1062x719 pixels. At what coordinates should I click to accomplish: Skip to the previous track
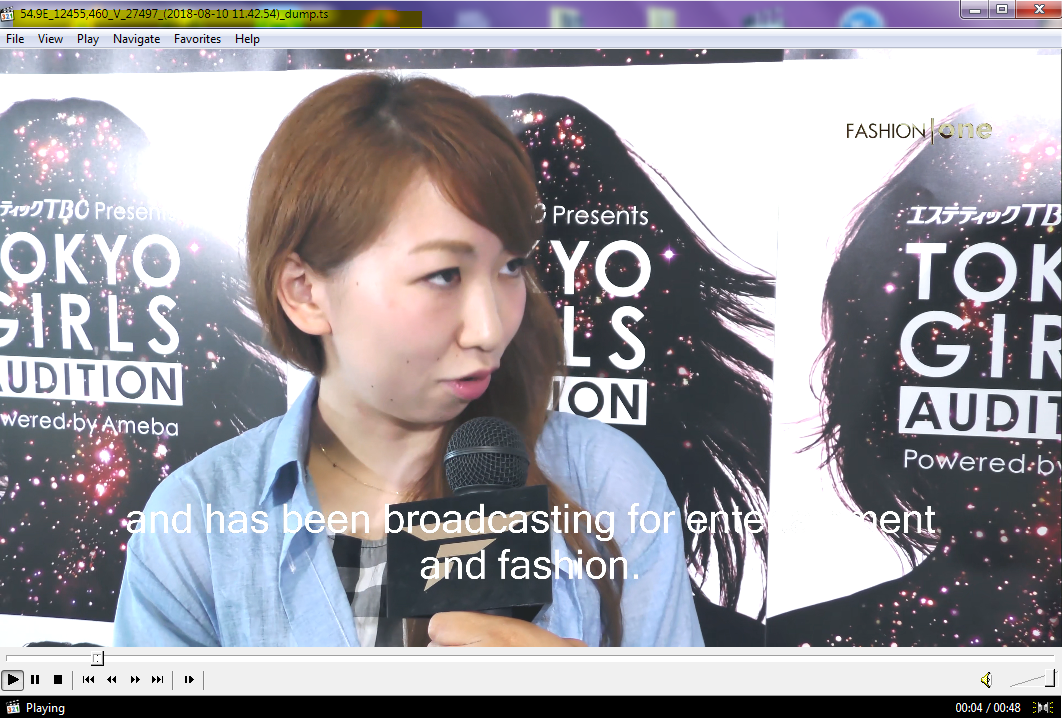(88, 680)
